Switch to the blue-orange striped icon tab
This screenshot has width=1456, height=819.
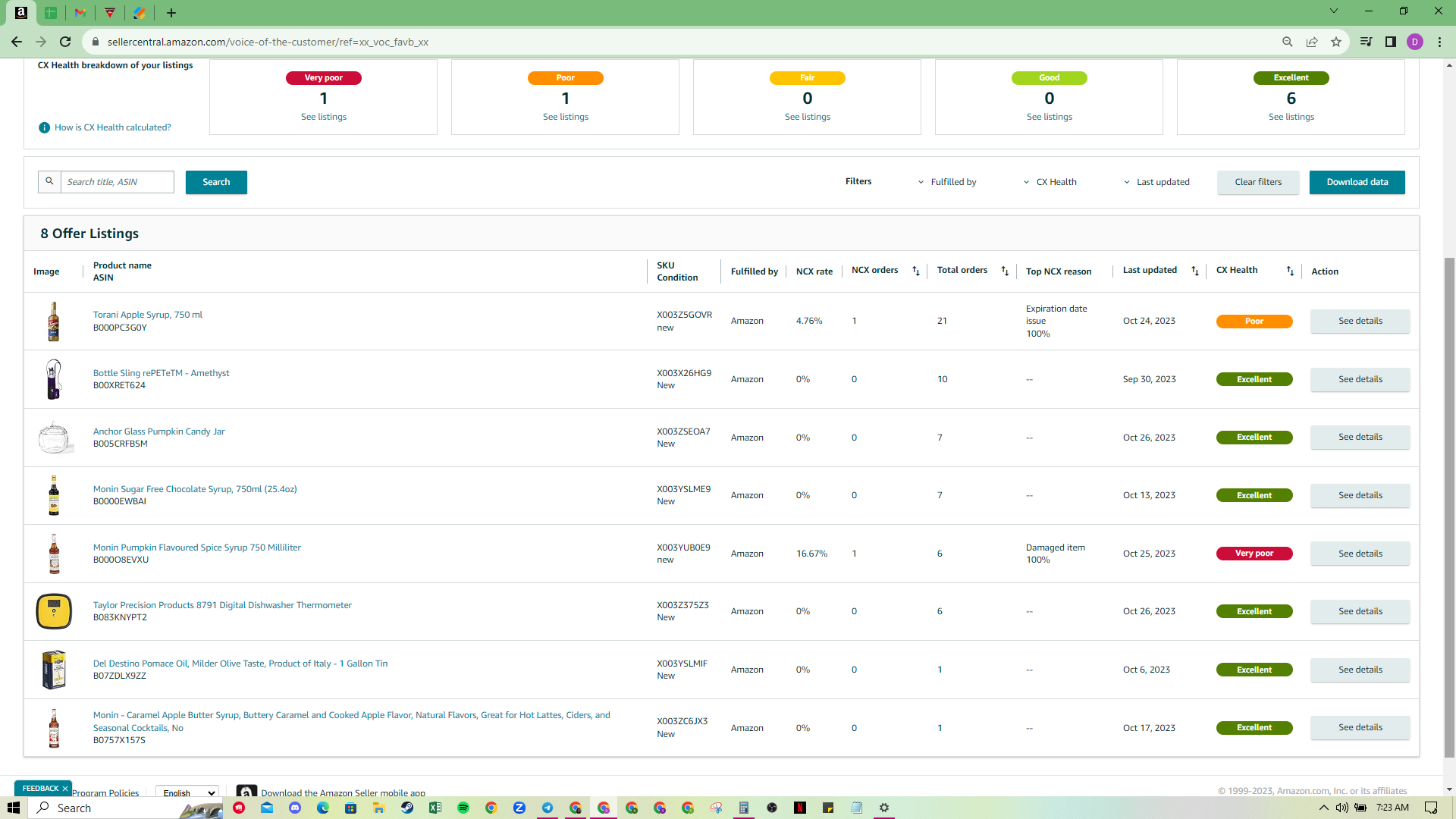pyautogui.click(x=140, y=12)
